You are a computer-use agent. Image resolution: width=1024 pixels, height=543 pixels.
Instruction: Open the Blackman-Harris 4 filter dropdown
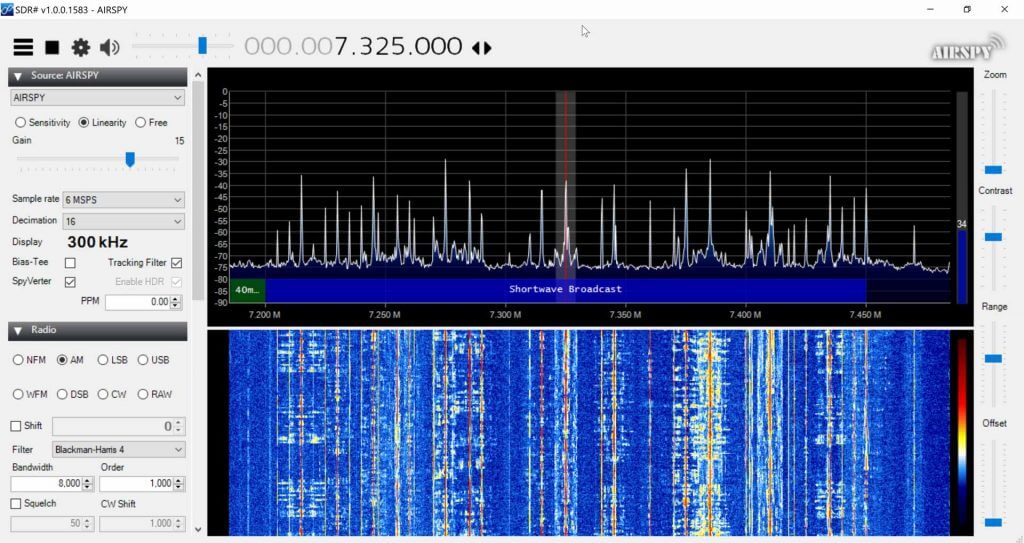pyautogui.click(x=118, y=450)
